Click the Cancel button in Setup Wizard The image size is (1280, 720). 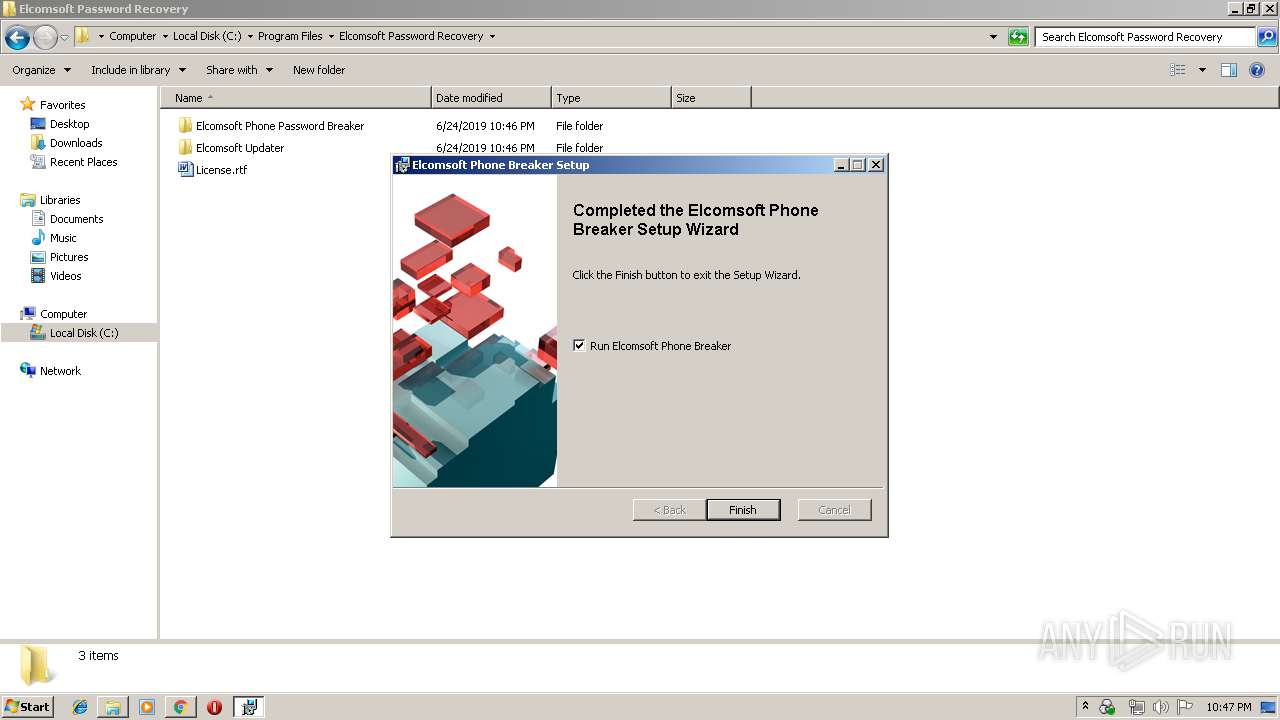pyautogui.click(x=834, y=510)
